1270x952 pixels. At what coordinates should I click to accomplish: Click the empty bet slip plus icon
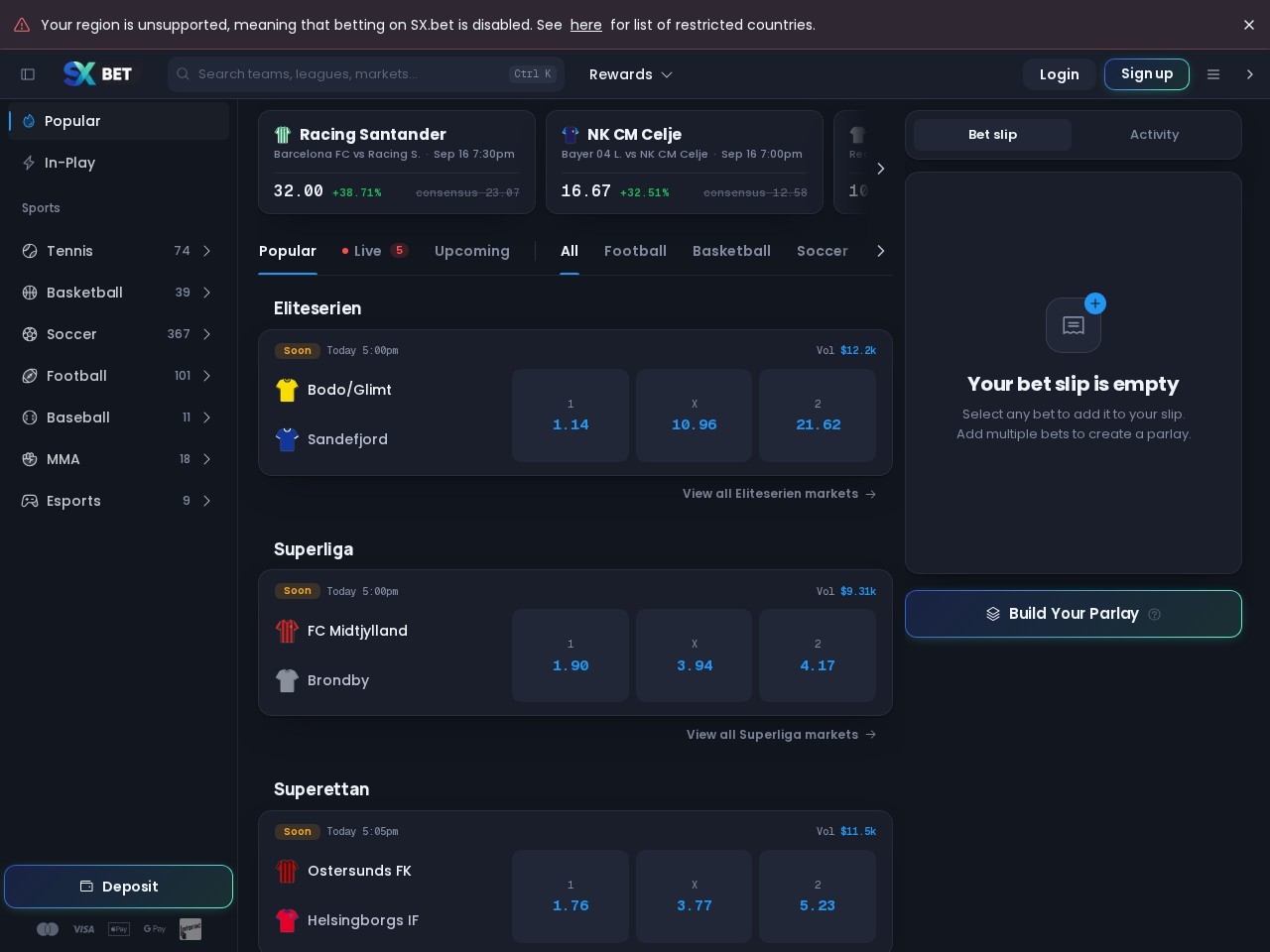pos(1095,303)
